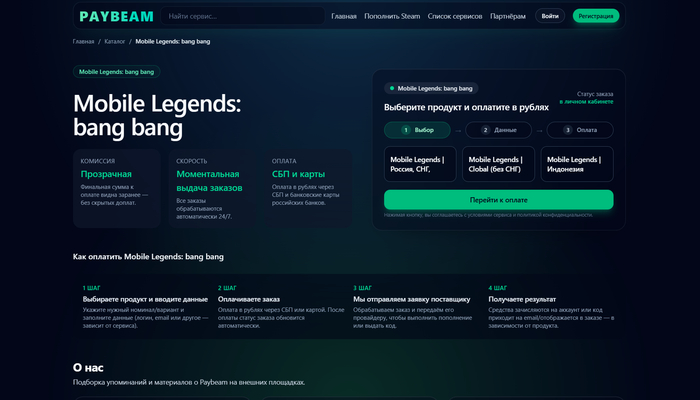700x400 pixels.
Task: Click Перейти к оплате button
Action: 499,200
